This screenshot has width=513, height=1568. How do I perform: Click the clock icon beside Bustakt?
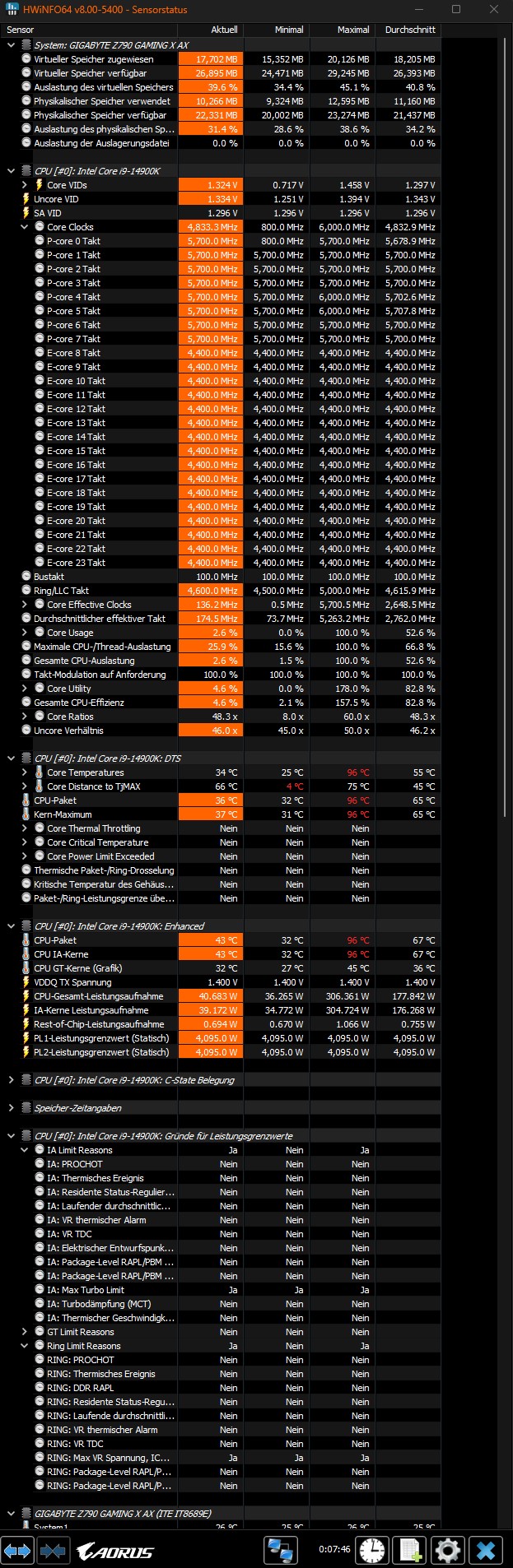point(26,577)
